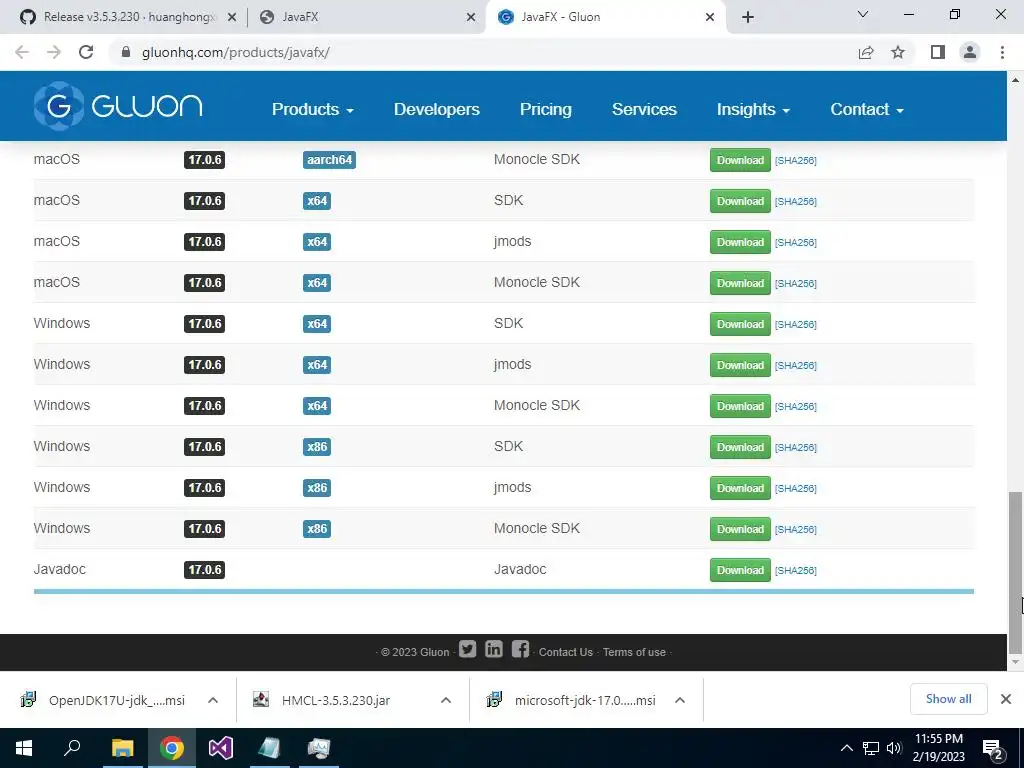Go to Services page
This screenshot has width=1024, height=768.
point(644,109)
